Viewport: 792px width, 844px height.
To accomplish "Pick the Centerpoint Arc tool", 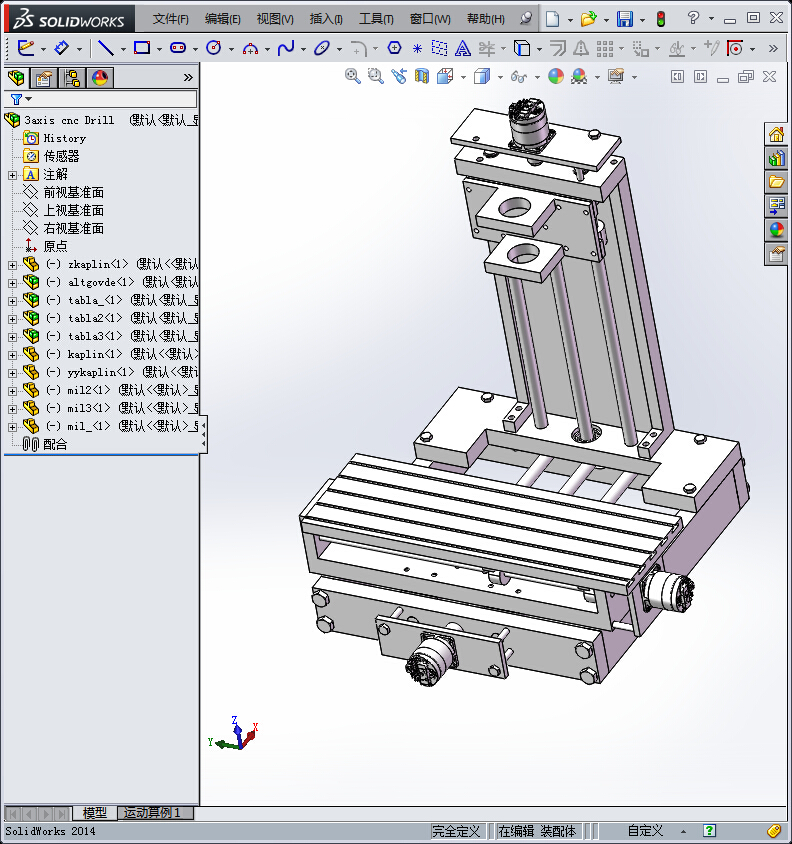I will coord(250,49).
